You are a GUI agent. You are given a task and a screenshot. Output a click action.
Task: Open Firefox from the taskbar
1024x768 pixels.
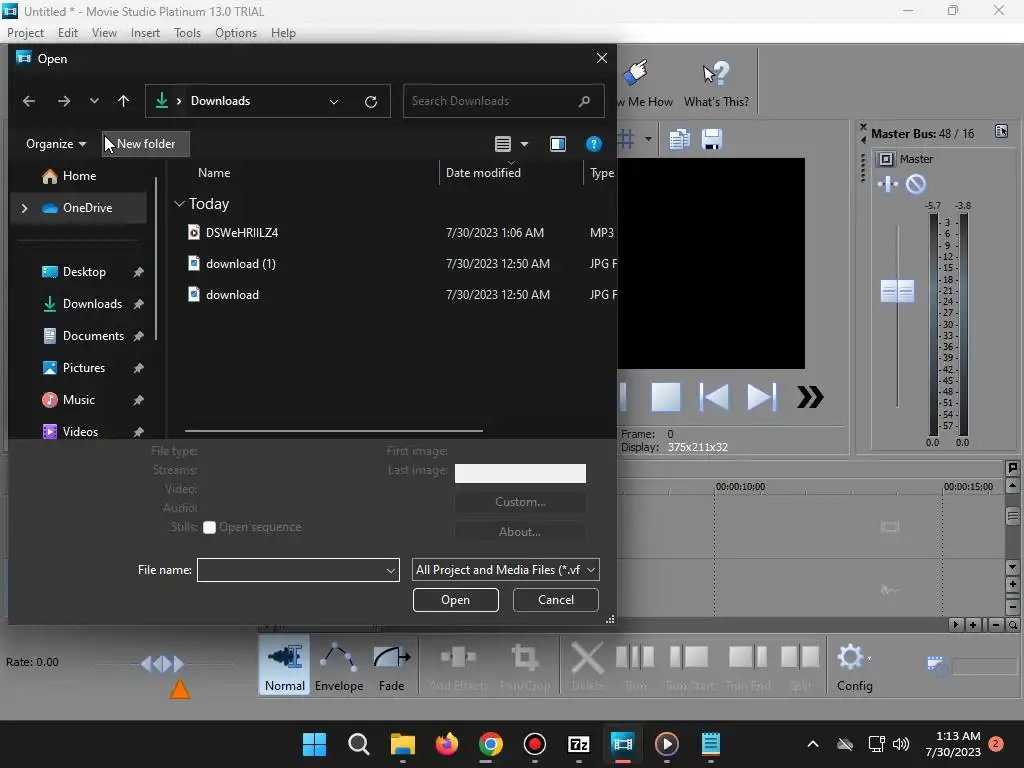(x=447, y=744)
